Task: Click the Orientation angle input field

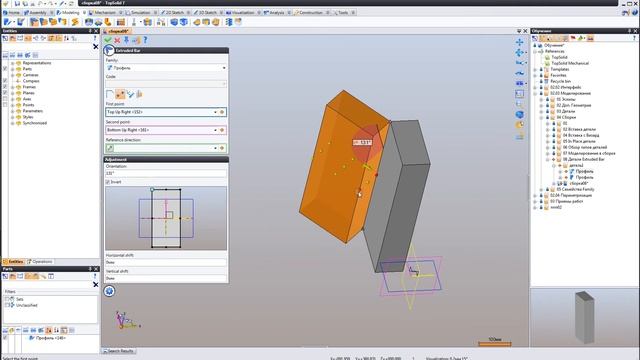Action: click(166, 173)
